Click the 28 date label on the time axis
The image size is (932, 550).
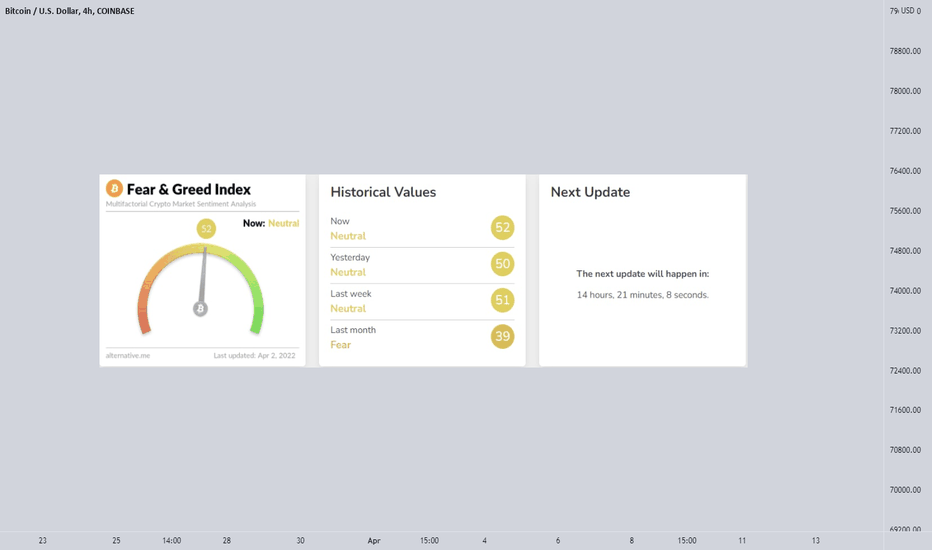[x=226, y=540]
